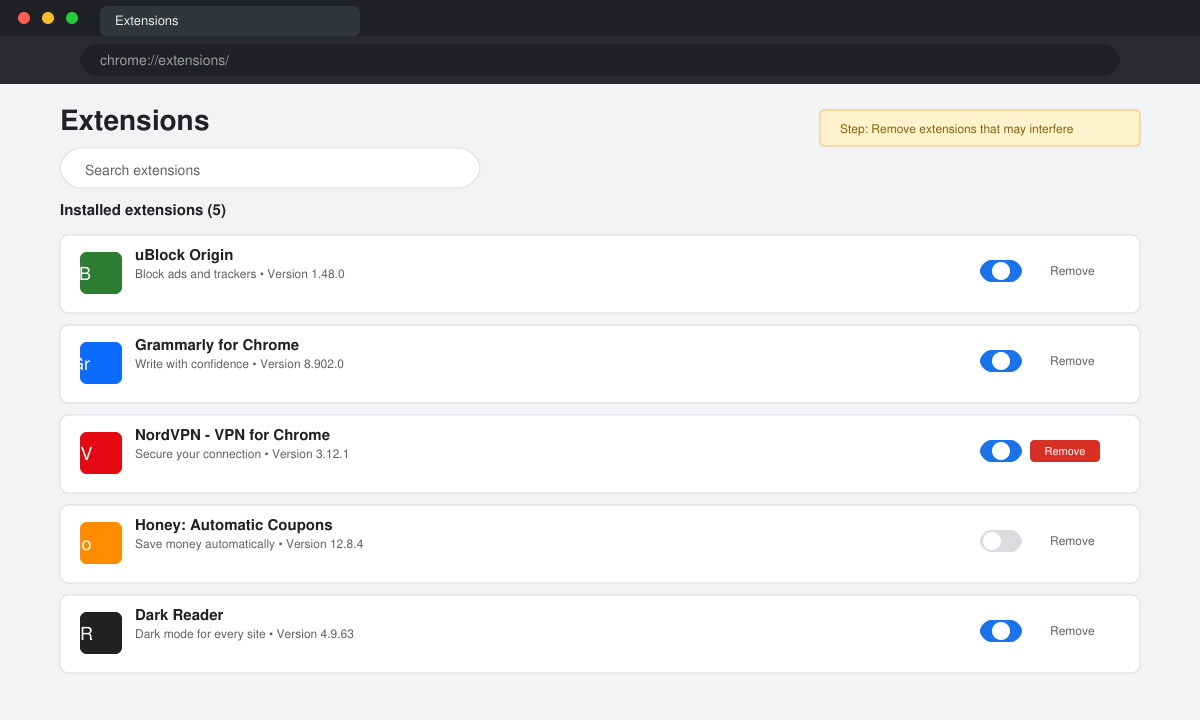Select the Extensions browser tab
1200x720 pixels.
pos(230,21)
